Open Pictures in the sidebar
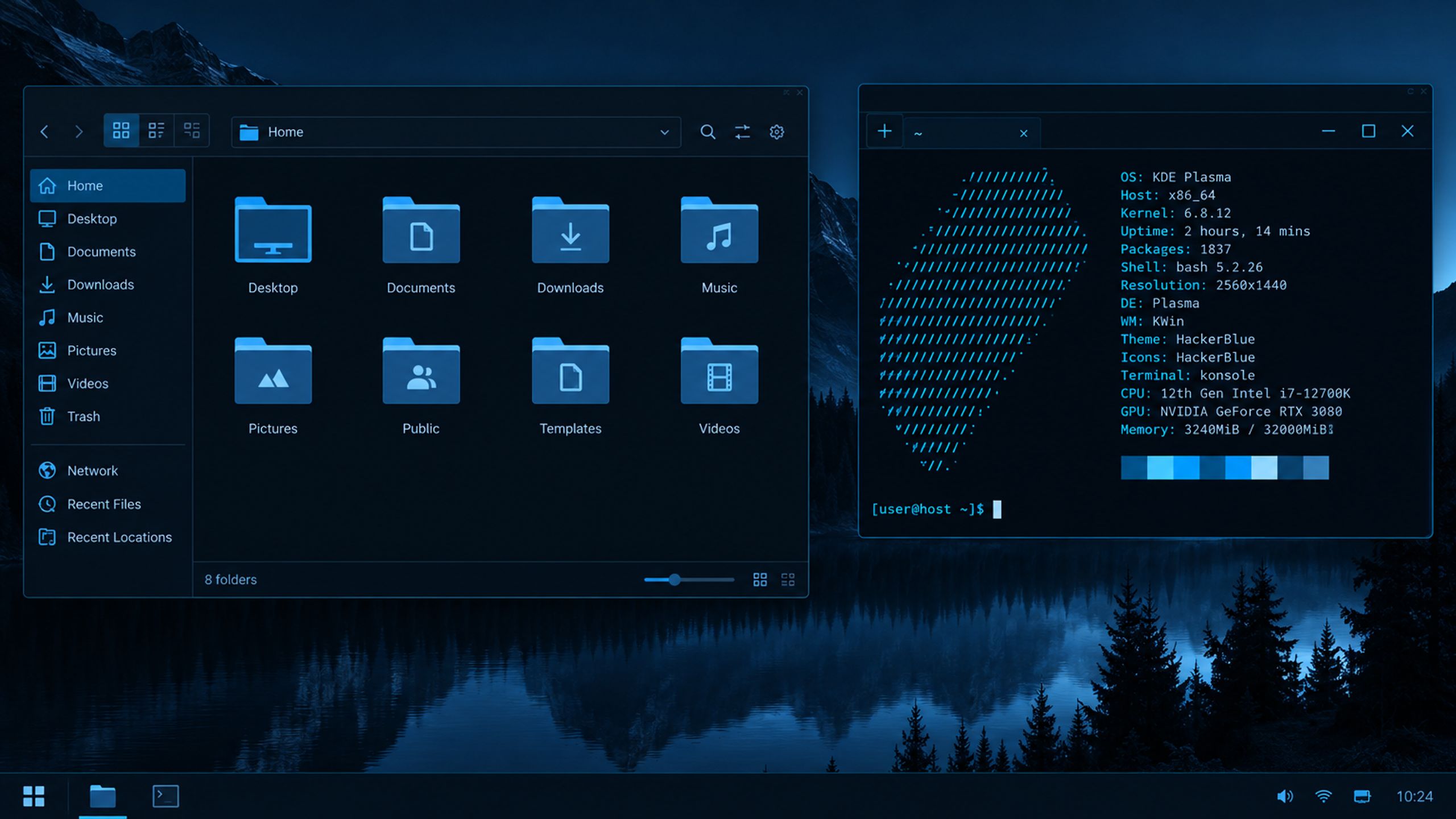This screenshot has height=819, width=1456. point(107,350)
